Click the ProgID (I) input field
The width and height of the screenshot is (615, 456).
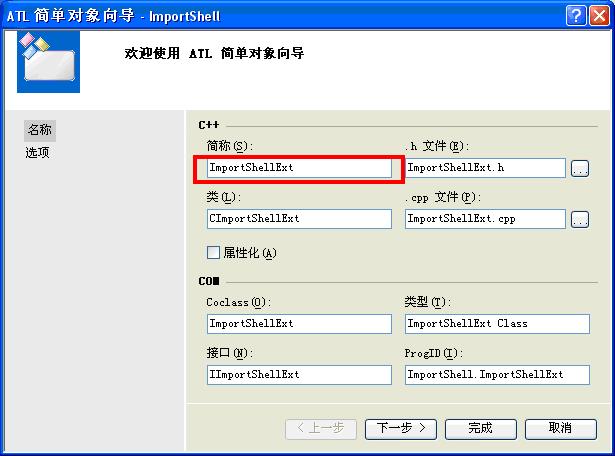pyautogui.click(x=497, y=375)
